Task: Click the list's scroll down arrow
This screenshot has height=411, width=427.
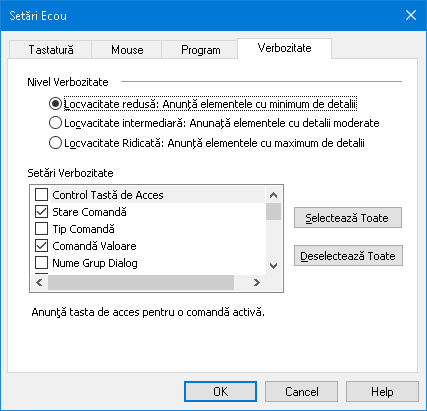Action: 273,266
